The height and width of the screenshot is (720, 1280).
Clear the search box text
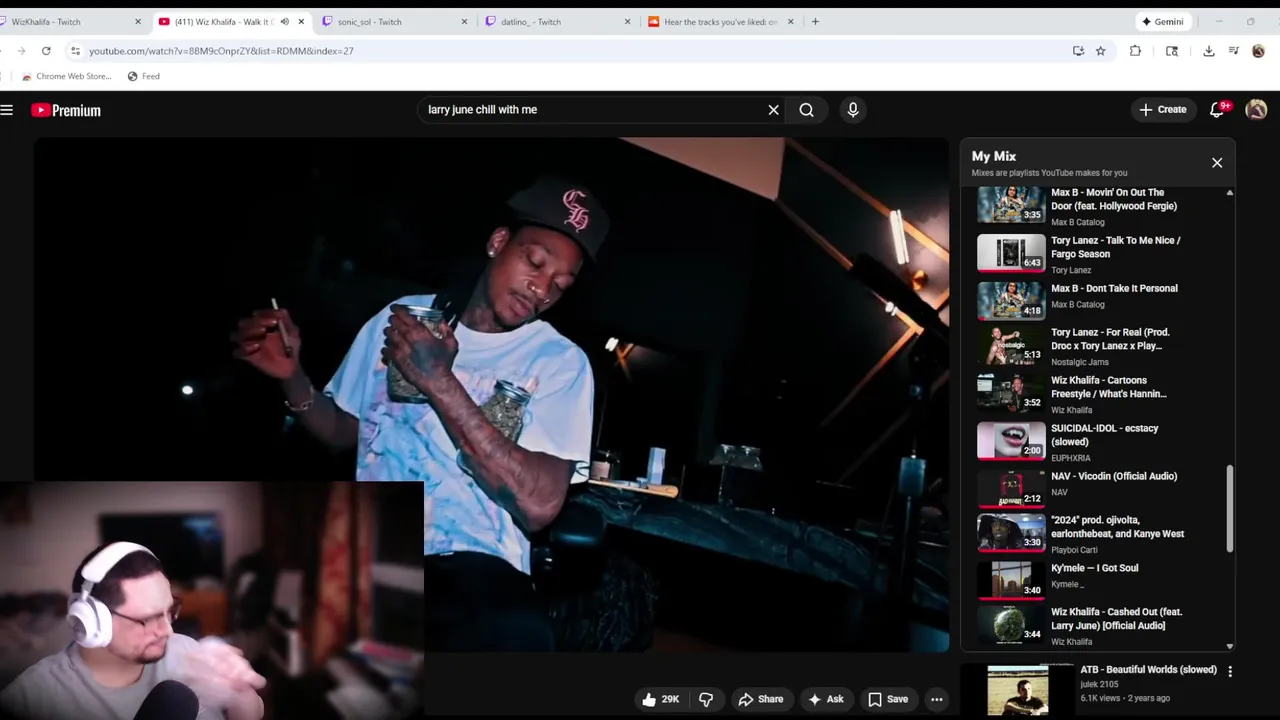click(773, 110)
